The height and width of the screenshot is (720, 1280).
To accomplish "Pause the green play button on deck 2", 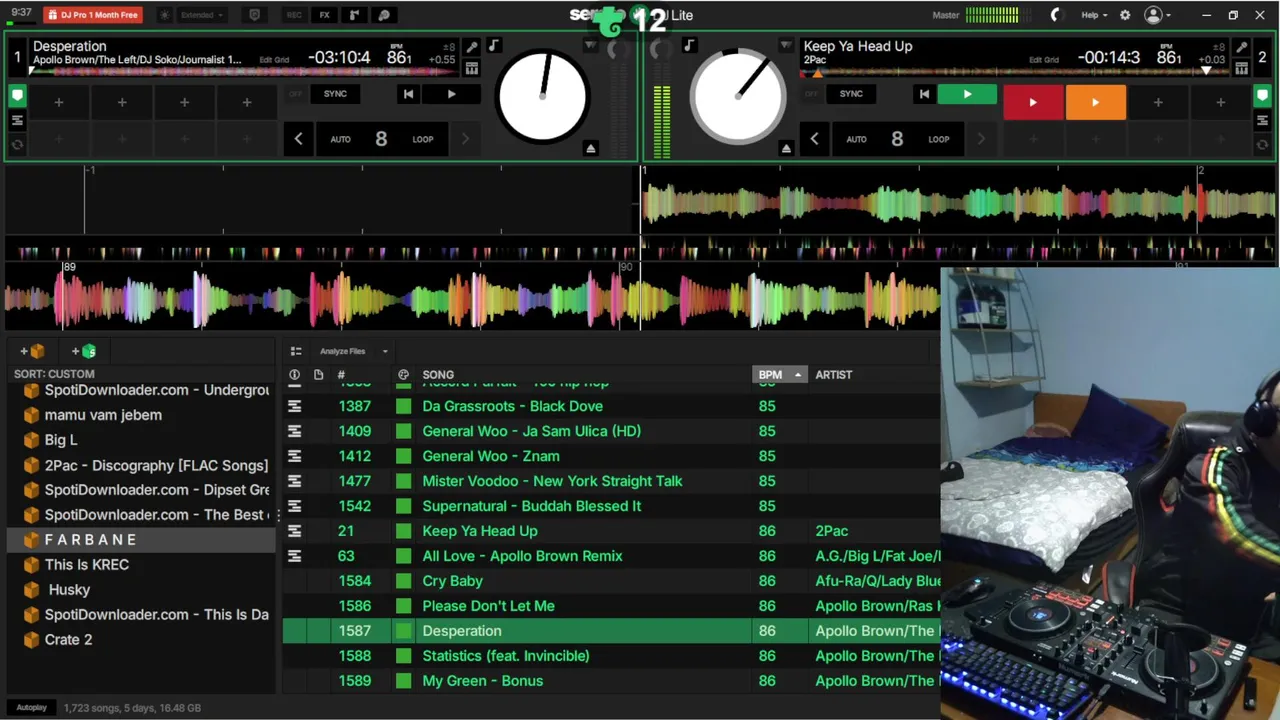I will pos(967,94).
